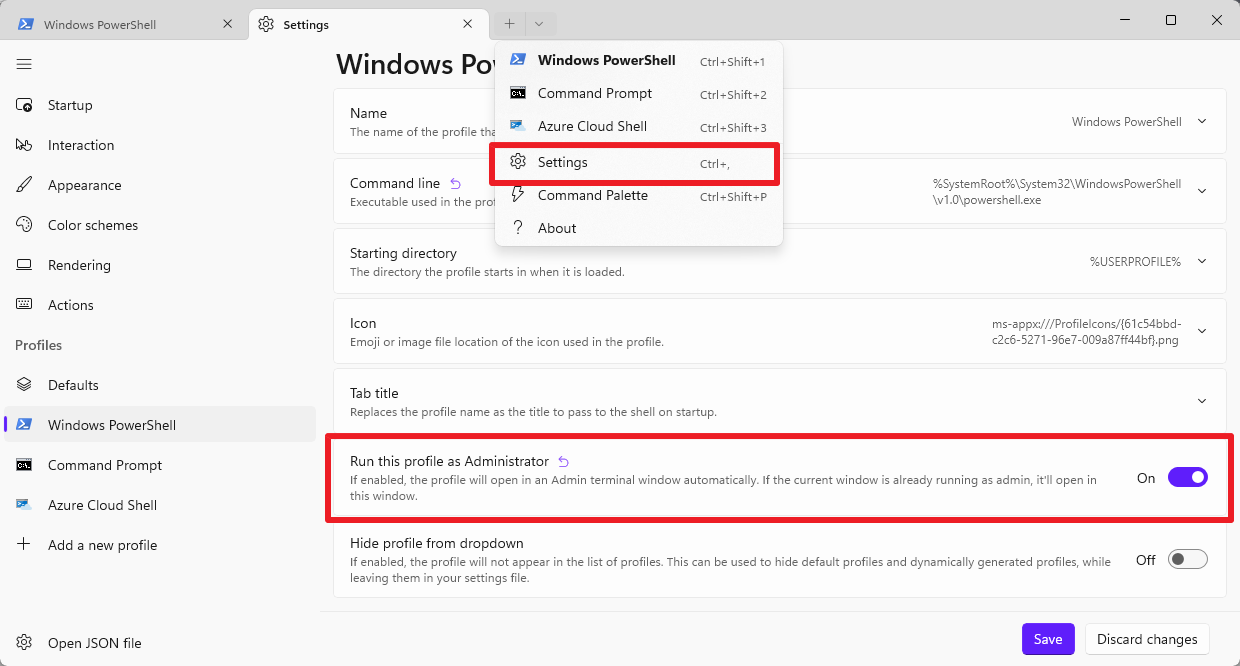The width and height of the screenshot is (1240, 666).
Task: Expand the Tab title section
Action: [1201, 401]
